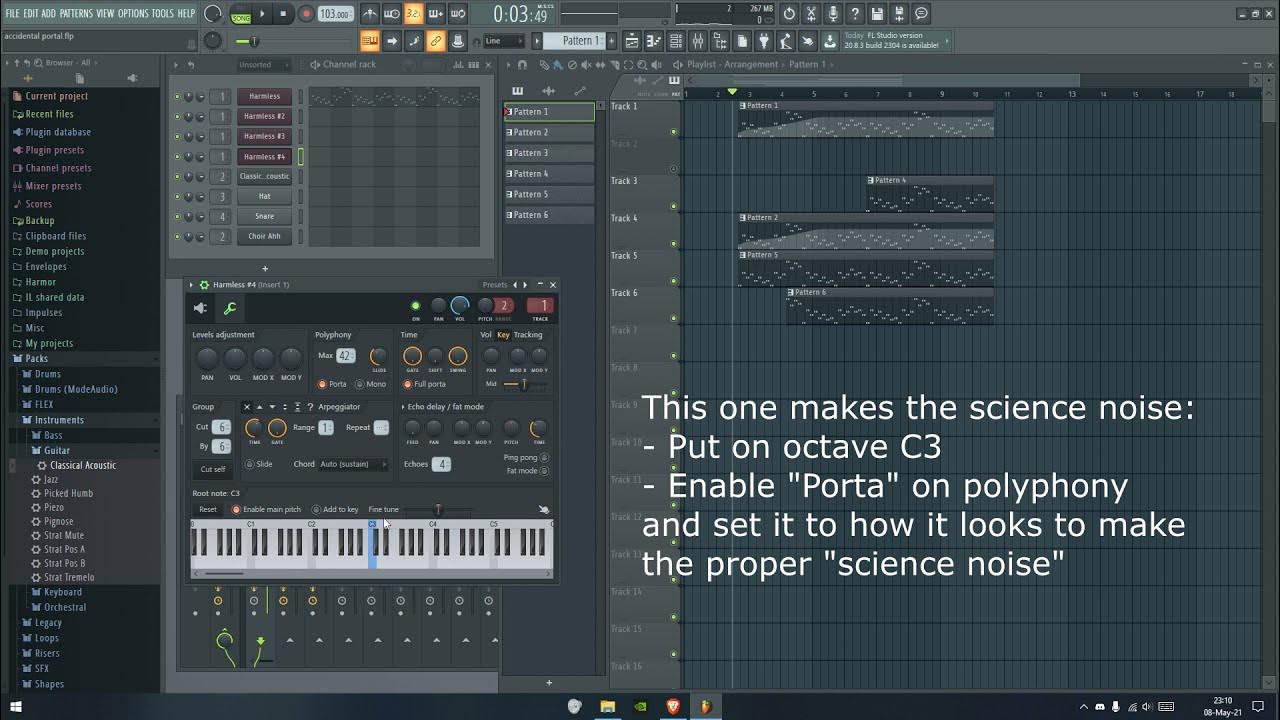
Task: Open Brave browser from the Windows taskbar
Action: tap(673, 706)
